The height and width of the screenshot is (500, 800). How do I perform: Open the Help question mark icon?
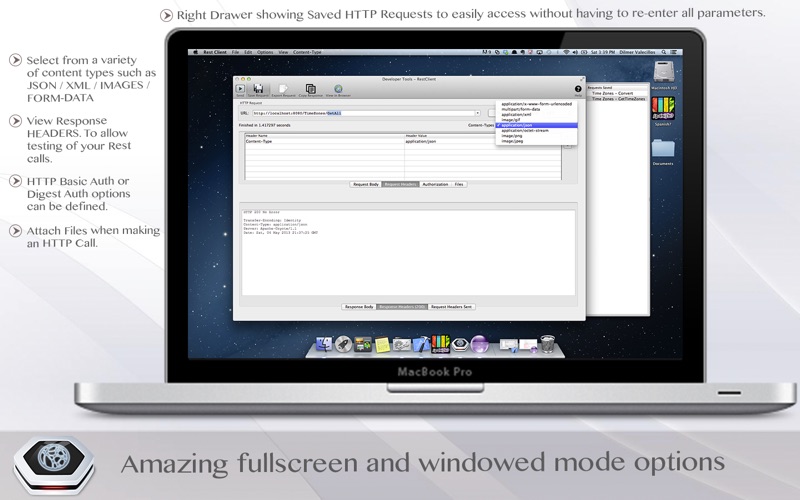click(578, 89)
